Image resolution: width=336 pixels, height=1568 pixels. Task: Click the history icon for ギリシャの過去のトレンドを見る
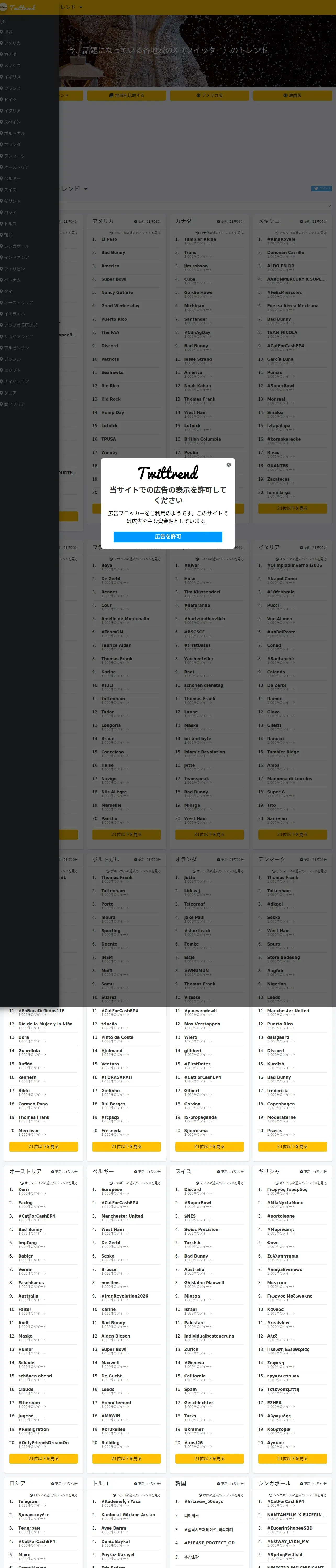point(277,1183)
